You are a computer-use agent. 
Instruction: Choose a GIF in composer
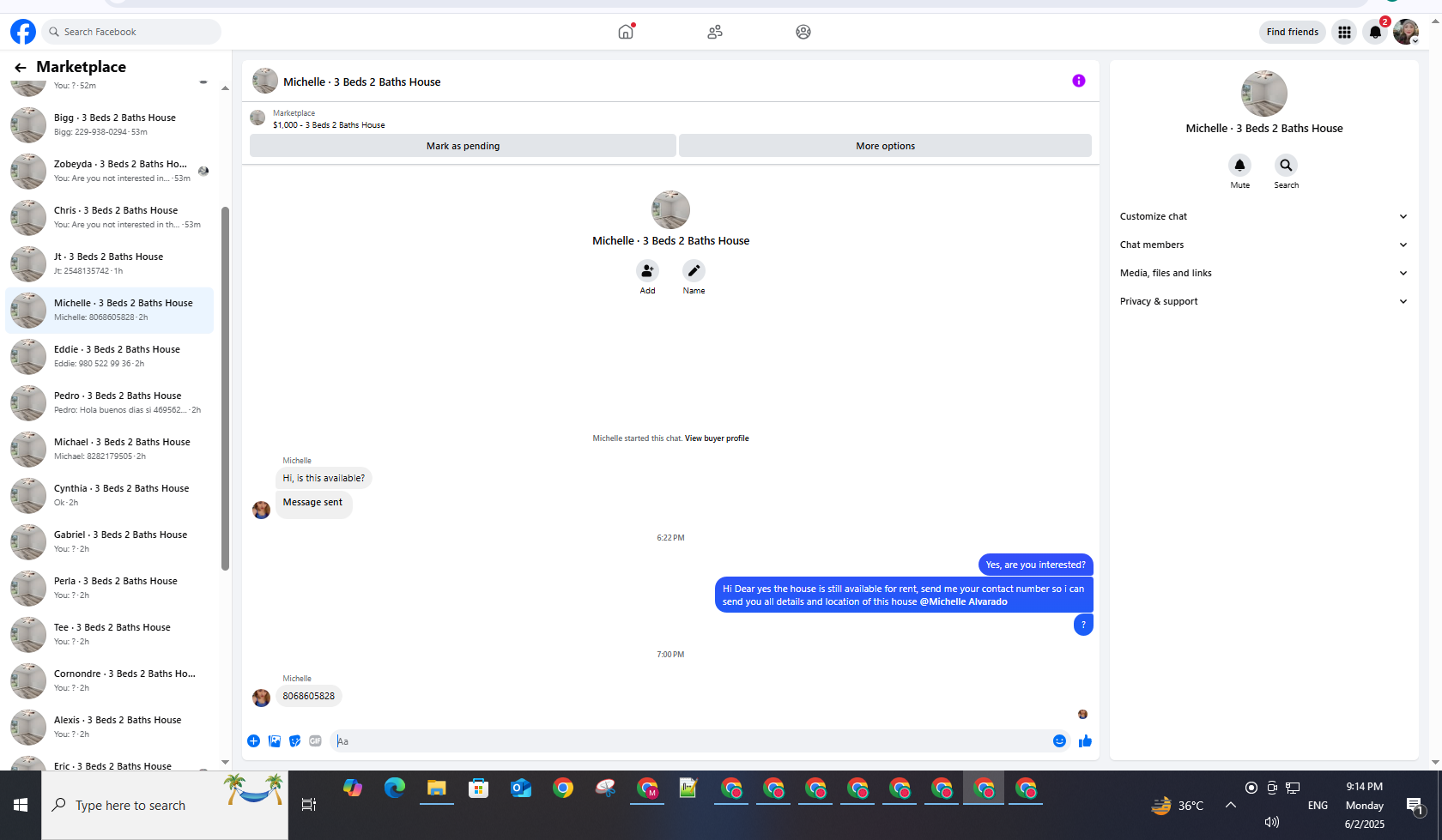316,741
